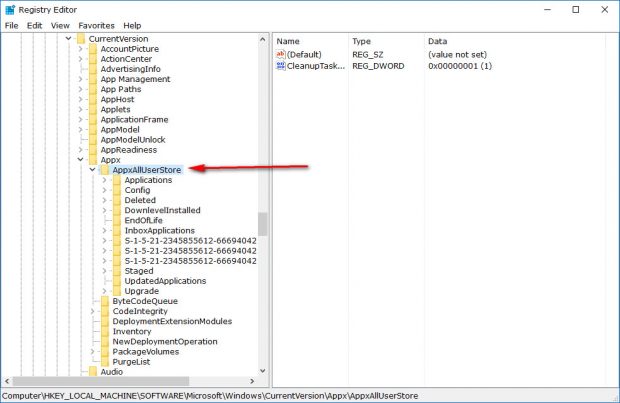Image resolution: width=620 pixels, height=403 pixels.
Task: Open the File menu
Action: (x=11, y=25)
